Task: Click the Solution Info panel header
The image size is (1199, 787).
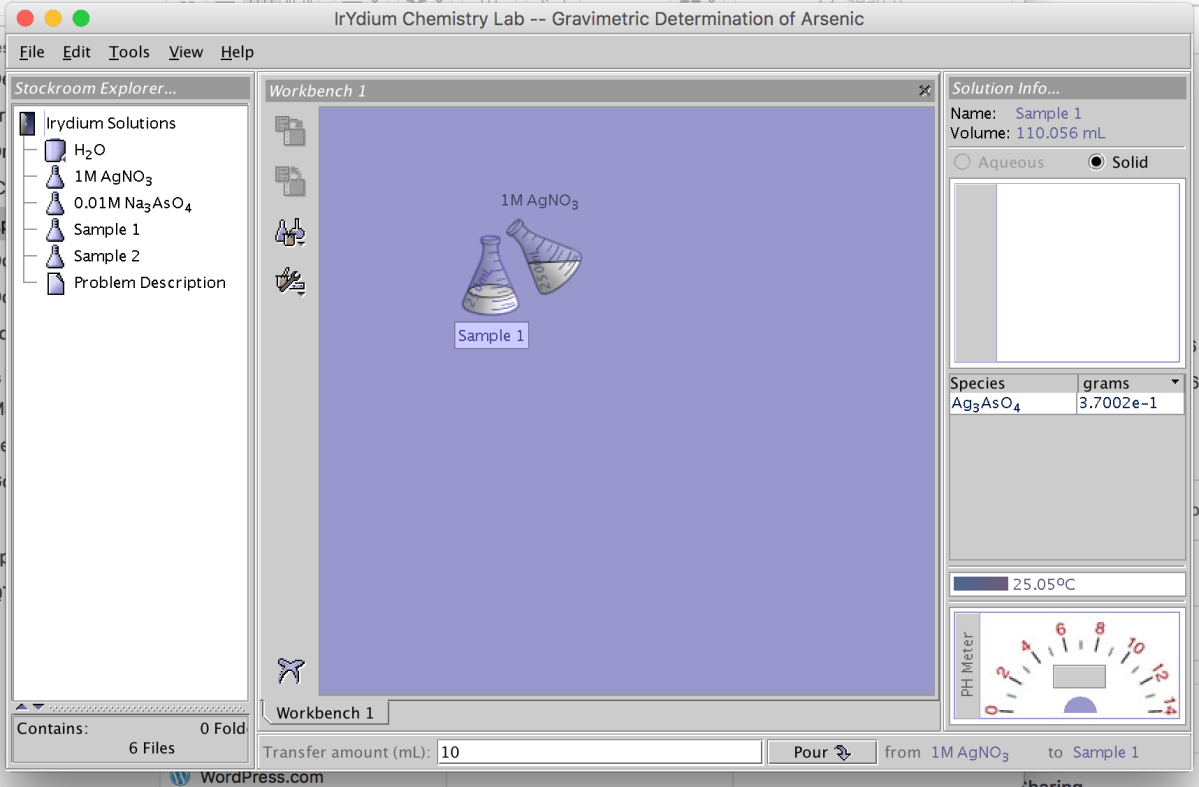Action: pyautogui.click(x=1067, y=88)
